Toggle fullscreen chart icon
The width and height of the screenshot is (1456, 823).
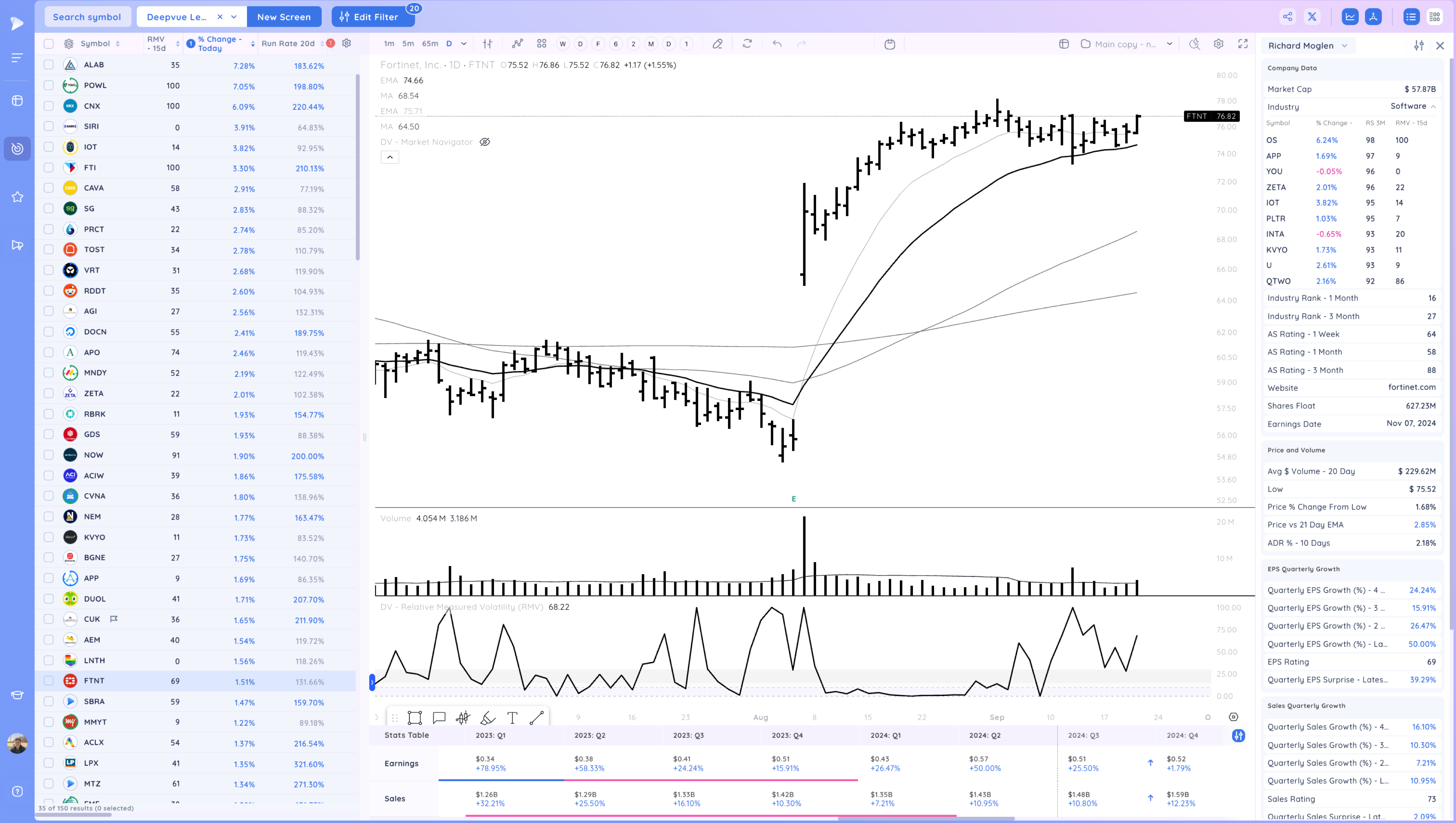1243,44
